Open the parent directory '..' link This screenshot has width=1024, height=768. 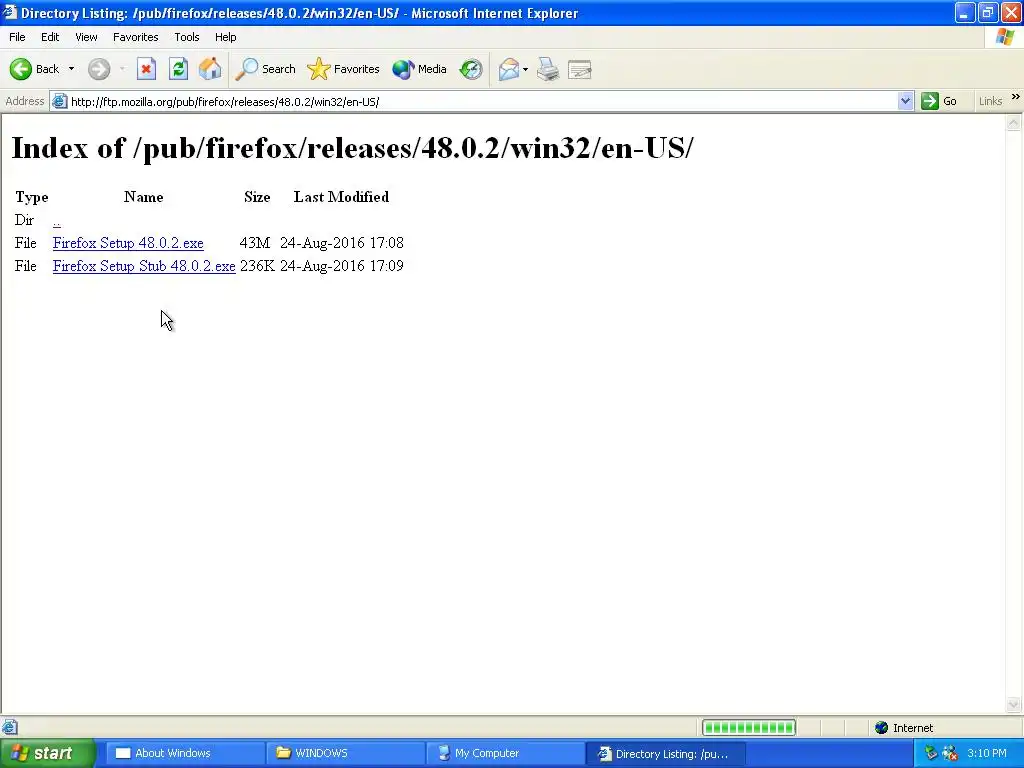click(x=57, y=221)
